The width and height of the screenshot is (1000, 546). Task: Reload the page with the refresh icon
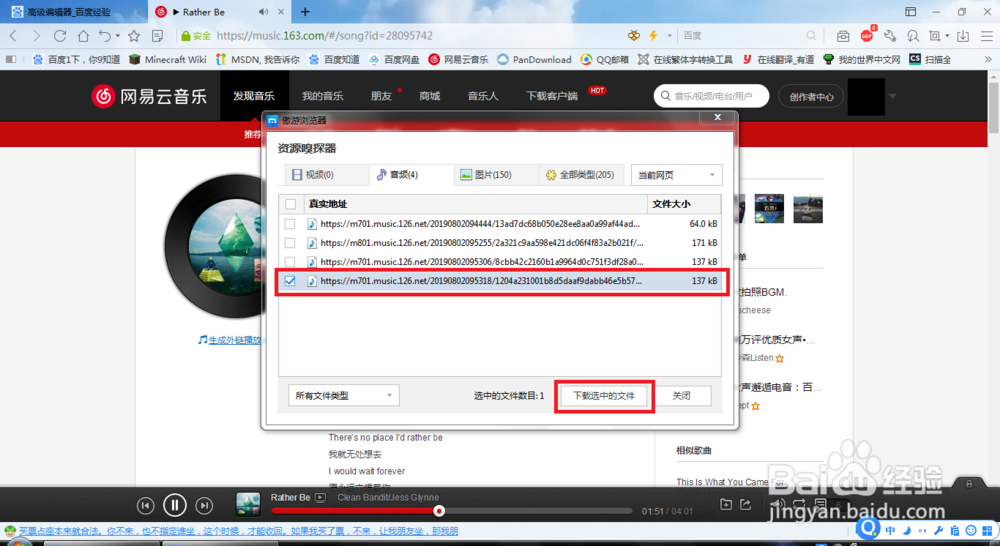click(60, 36)
